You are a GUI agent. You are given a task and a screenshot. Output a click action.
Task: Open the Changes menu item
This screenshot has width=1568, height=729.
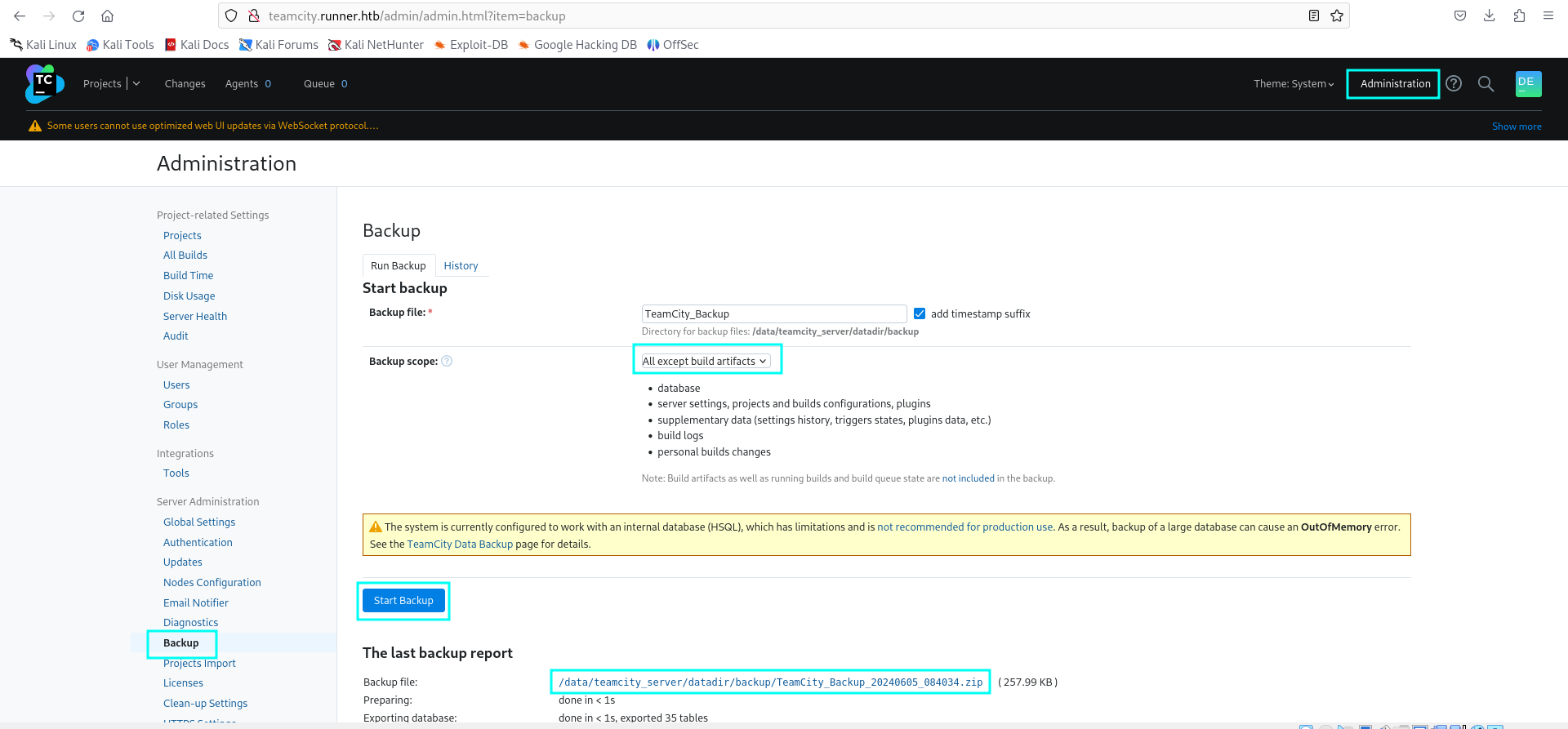point(185,84)
